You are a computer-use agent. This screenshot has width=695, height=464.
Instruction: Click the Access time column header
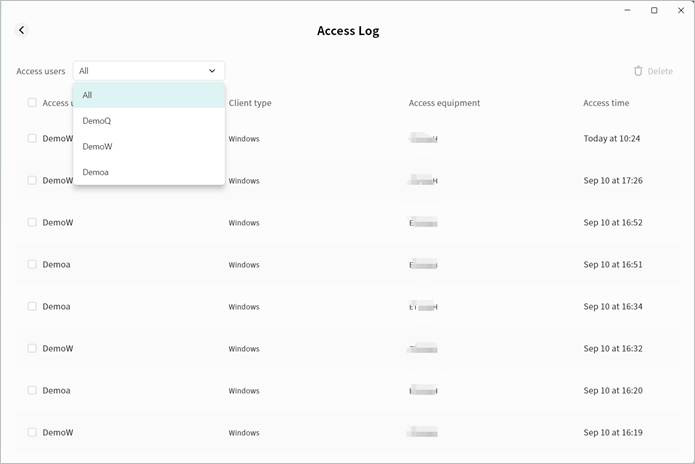pos(606,103)
